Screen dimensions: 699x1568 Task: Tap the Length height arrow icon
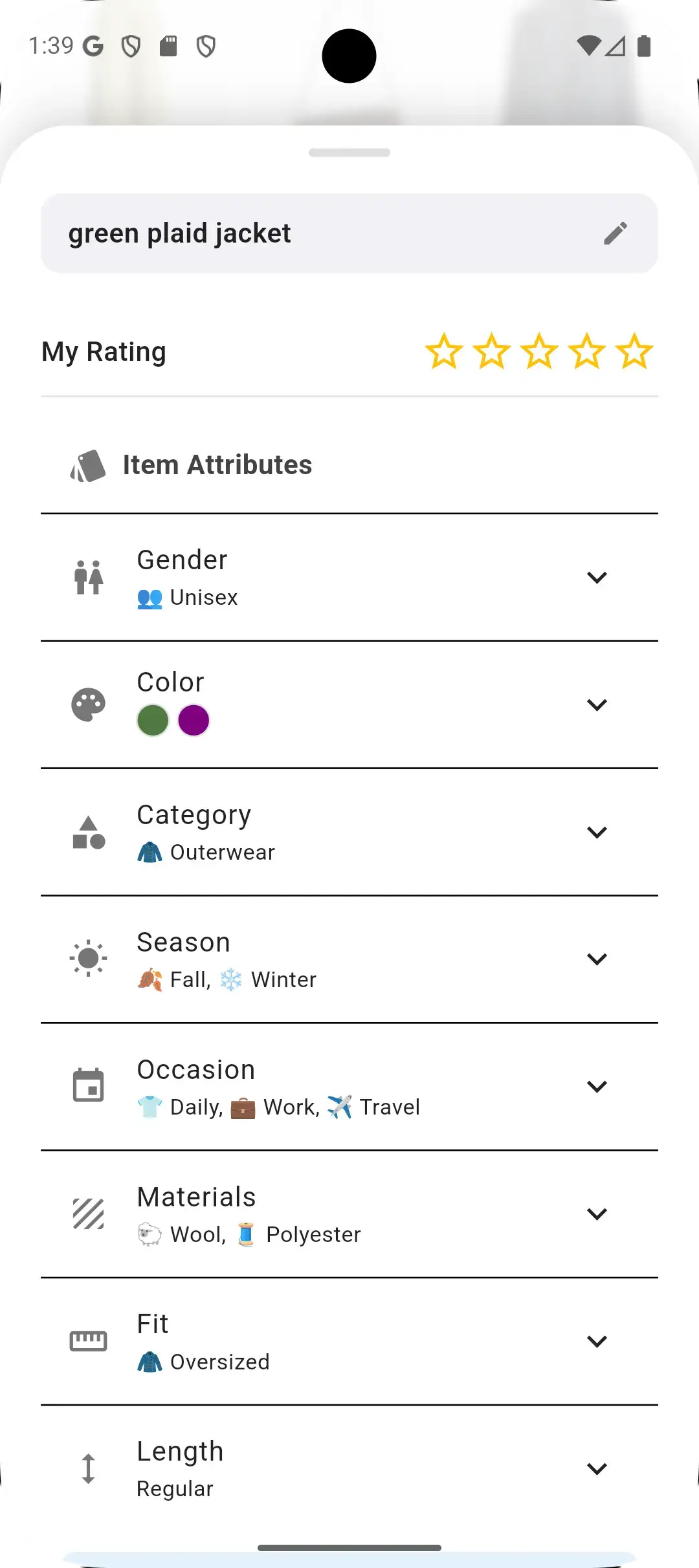pos(89,1468)
